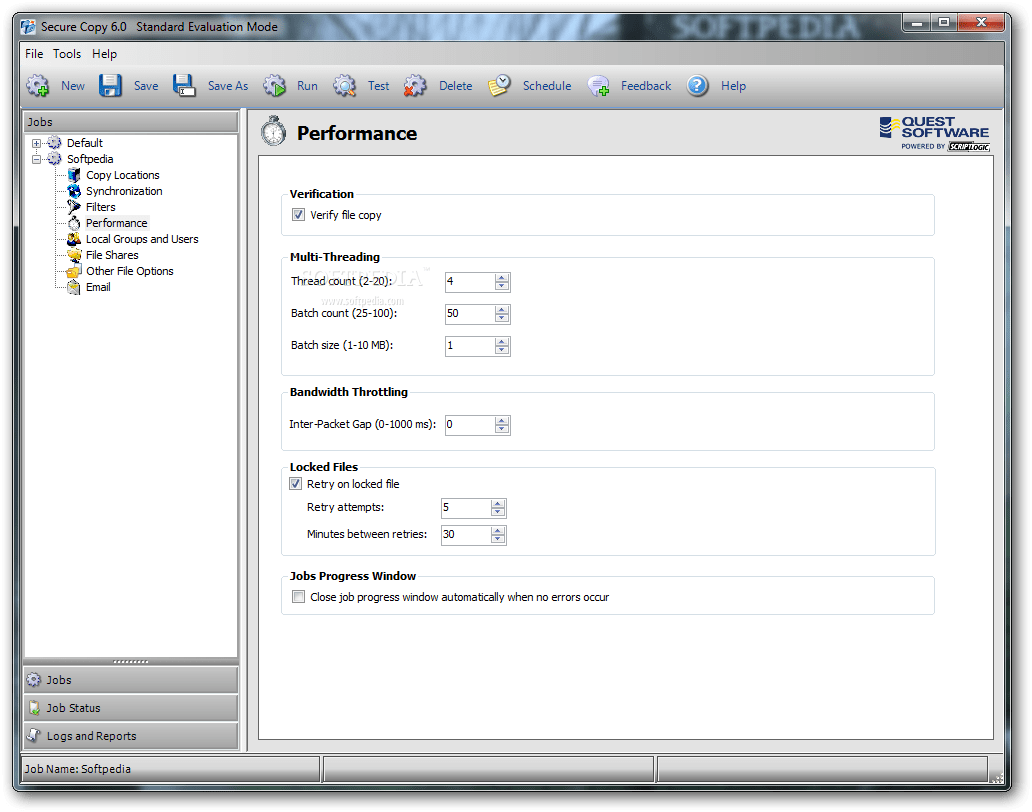The image size is (1032, 812).
Task: Expand the Default job node
Action: pyautogui.click(x=37, y=142)
